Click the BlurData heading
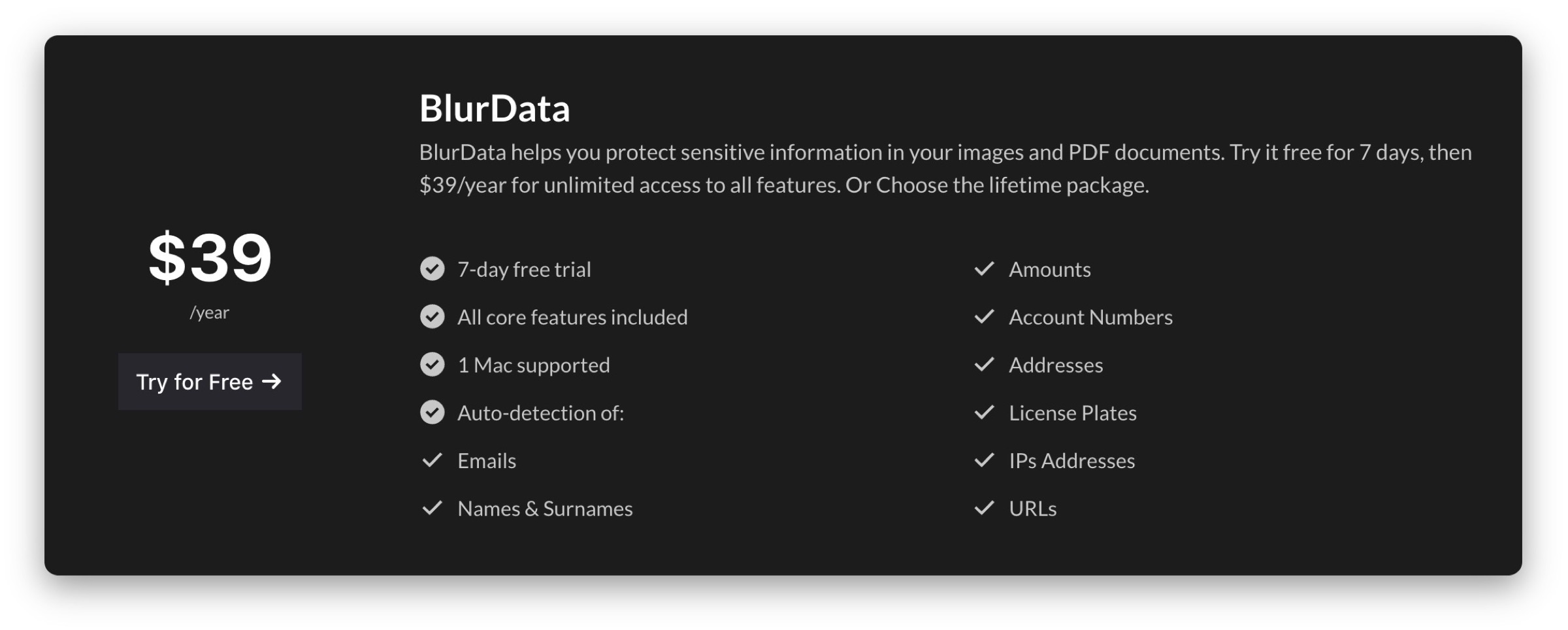Screen dimensions: 1568x630 coord(495,108)
